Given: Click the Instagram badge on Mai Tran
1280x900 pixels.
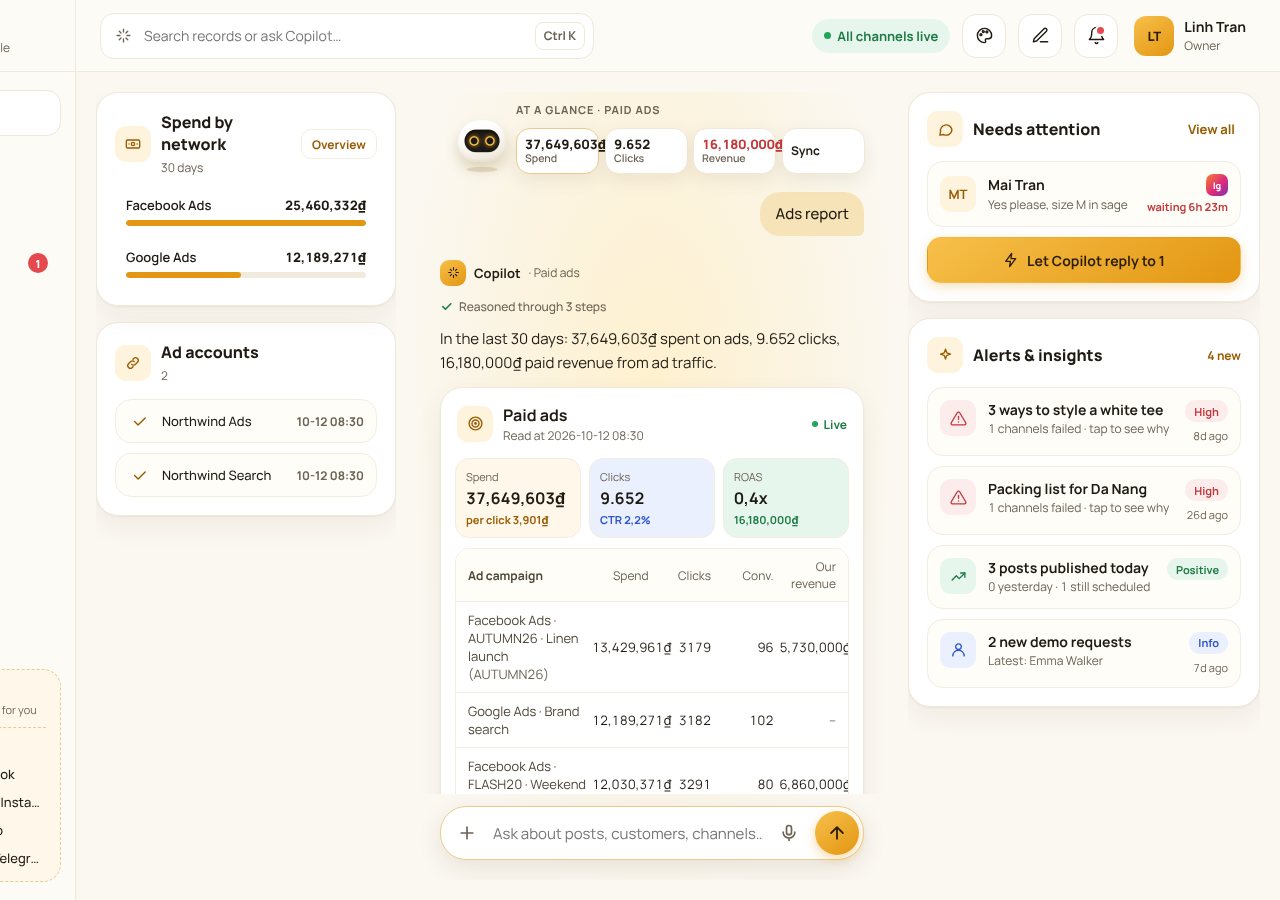Looking at the screenshot, I should tap(1217, 185).
